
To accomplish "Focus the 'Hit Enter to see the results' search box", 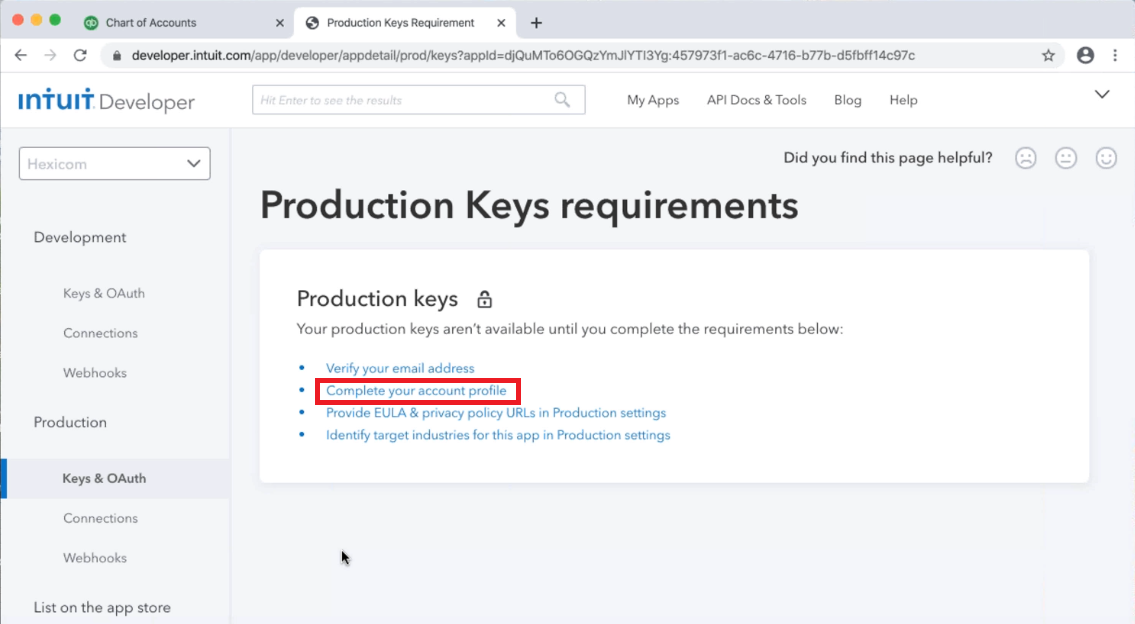I will click(418, 100).
